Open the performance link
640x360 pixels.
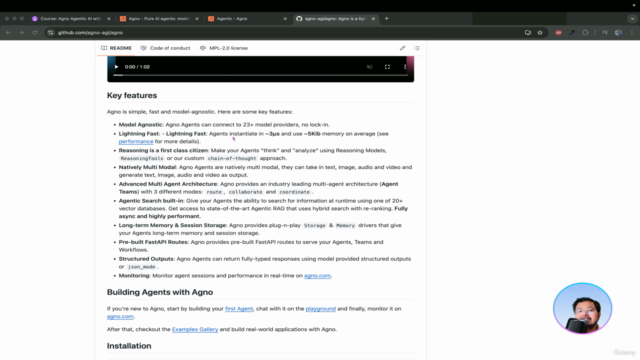pos(136,142)
